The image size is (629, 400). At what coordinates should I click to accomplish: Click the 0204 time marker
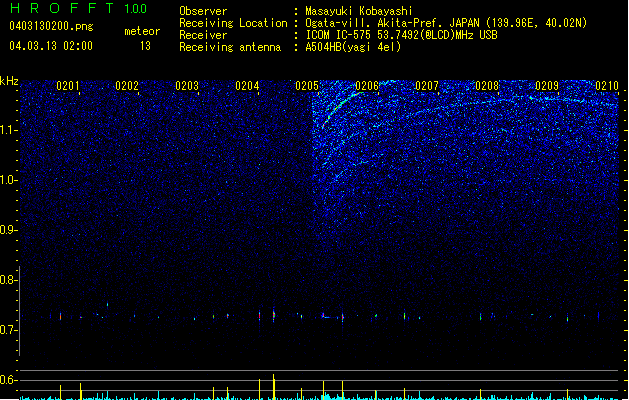pos(247,86)
